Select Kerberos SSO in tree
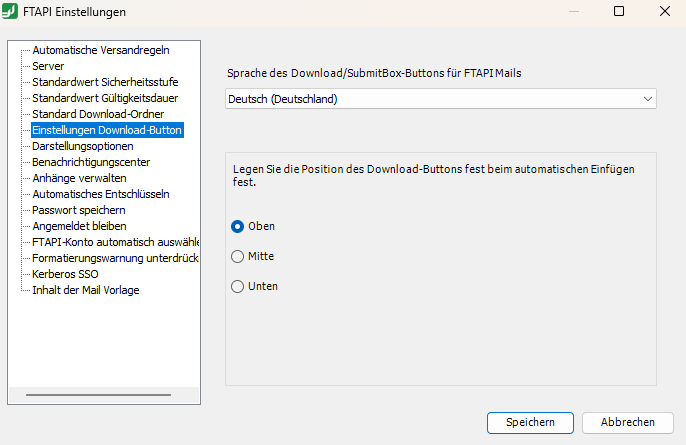The width and height of the screenshot is (686, 445). pos(66,274)
